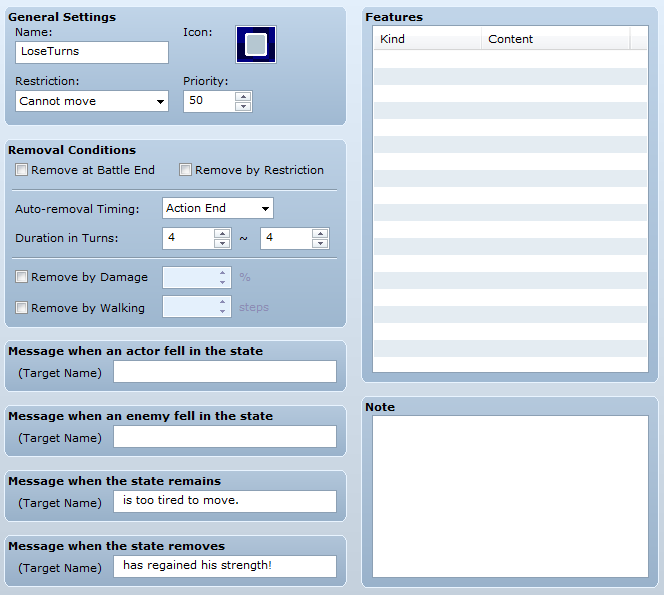Click minimum Duration in Turns field
Screen dimensions: 664x595
point(188,238)
